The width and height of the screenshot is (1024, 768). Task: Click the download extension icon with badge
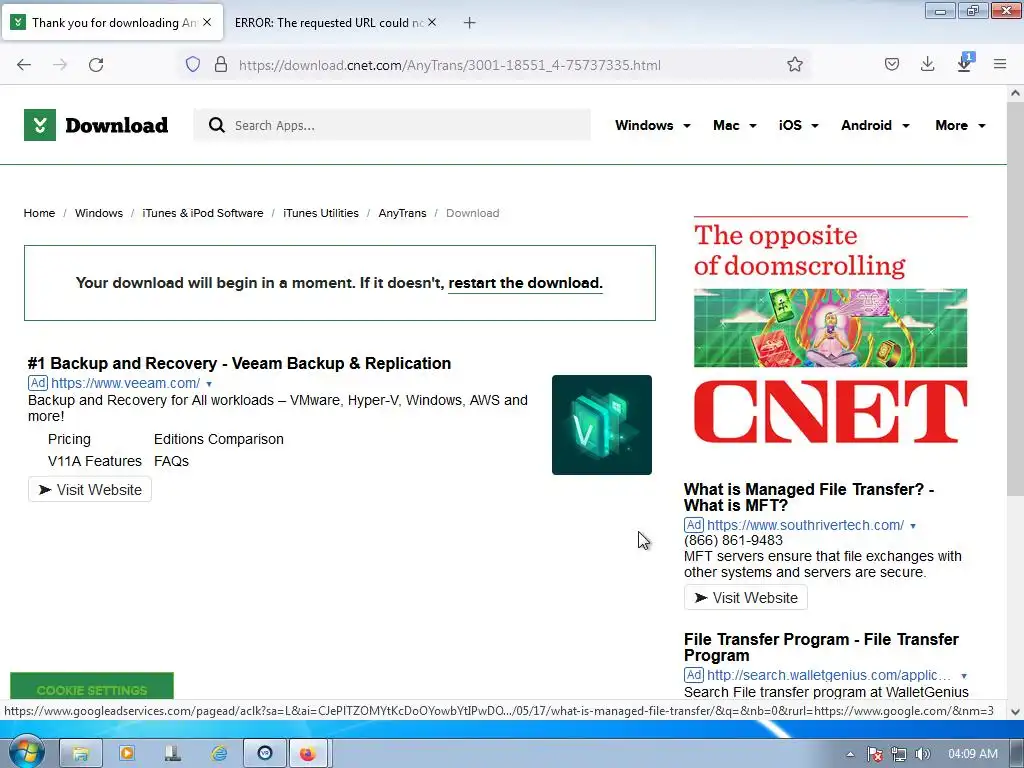965,63
